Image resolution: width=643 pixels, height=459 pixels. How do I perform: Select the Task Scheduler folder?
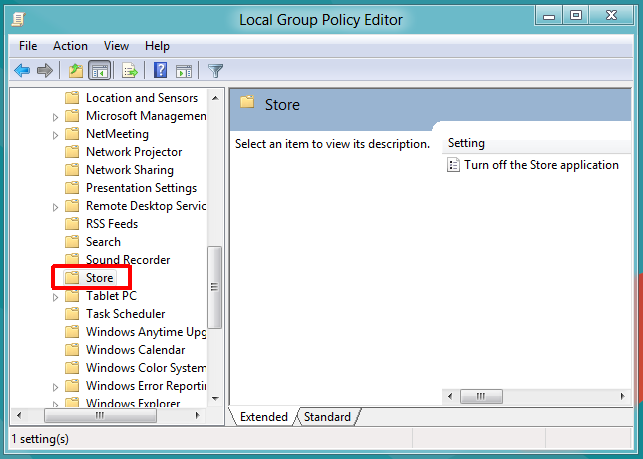tap(125, 314)
